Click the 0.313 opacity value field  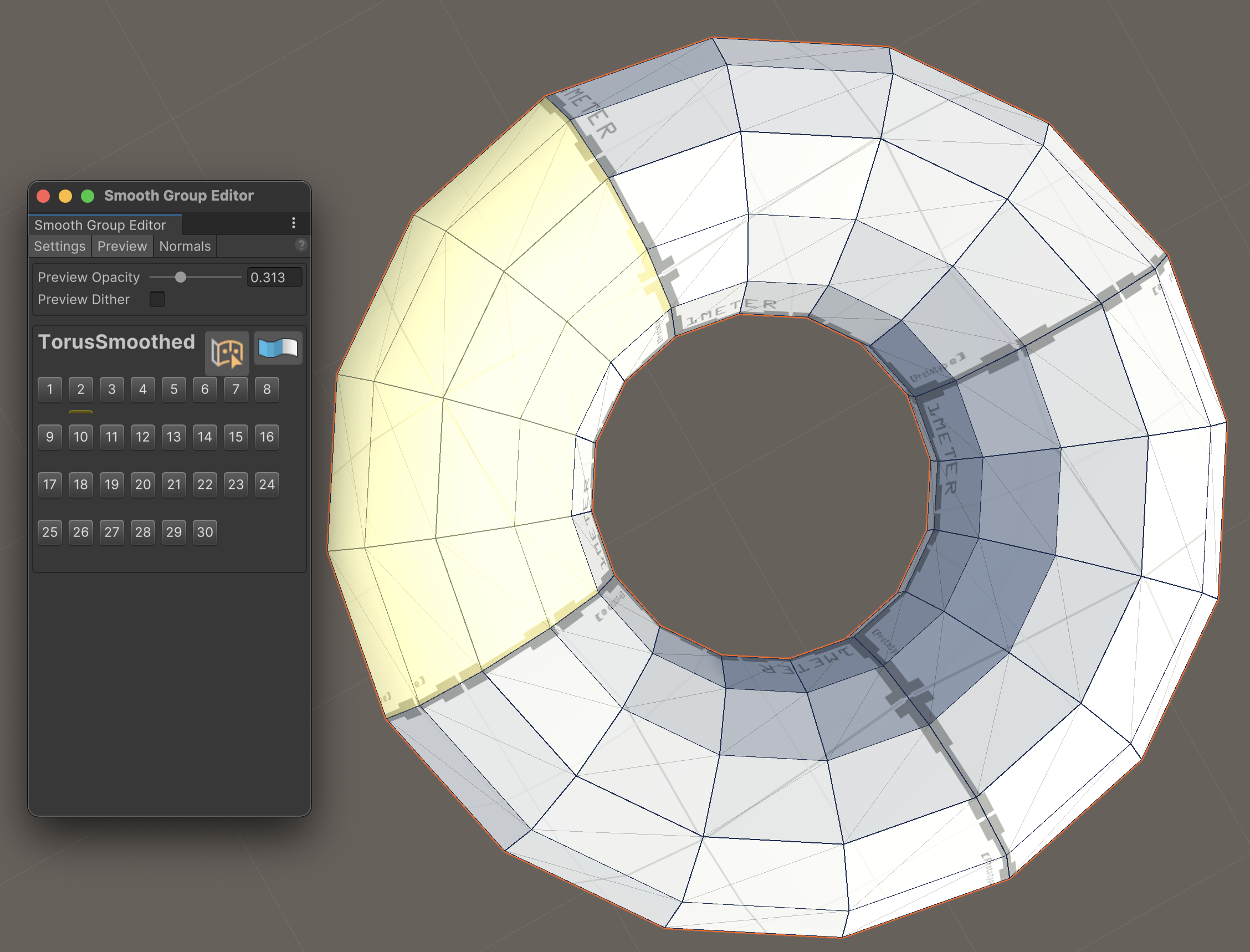click(x=274, y=277)
